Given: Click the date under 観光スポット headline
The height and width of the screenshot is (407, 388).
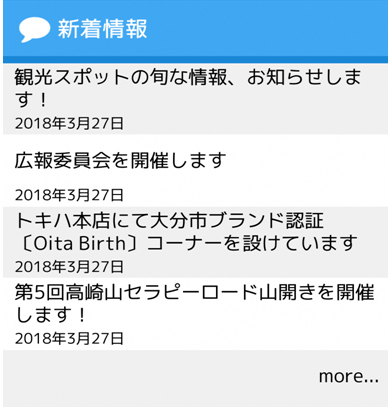Looking at the screenshot, I should 69,123.
